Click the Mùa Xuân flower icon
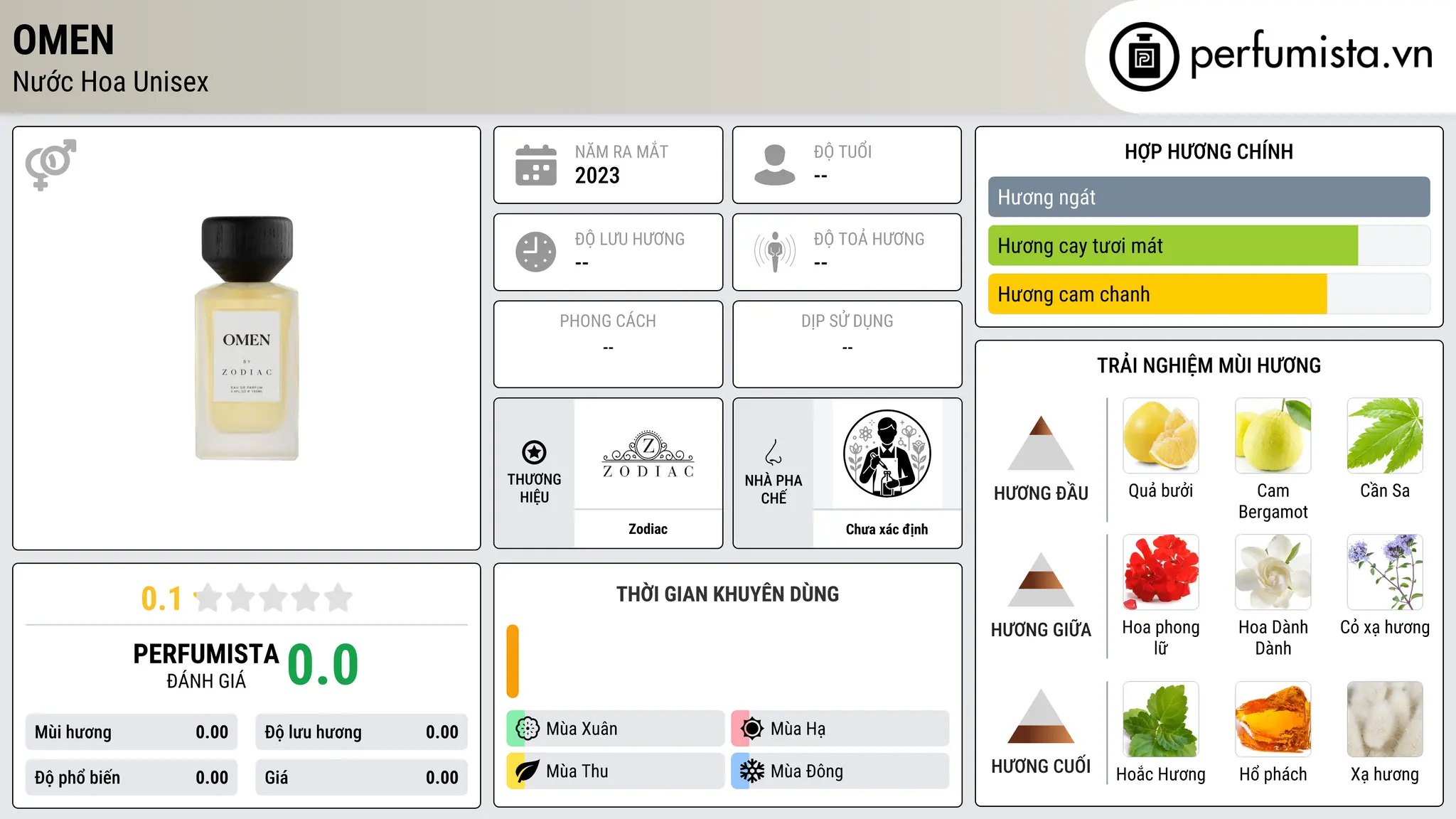Screen dimensions: 1456x819 click(528, 729)
